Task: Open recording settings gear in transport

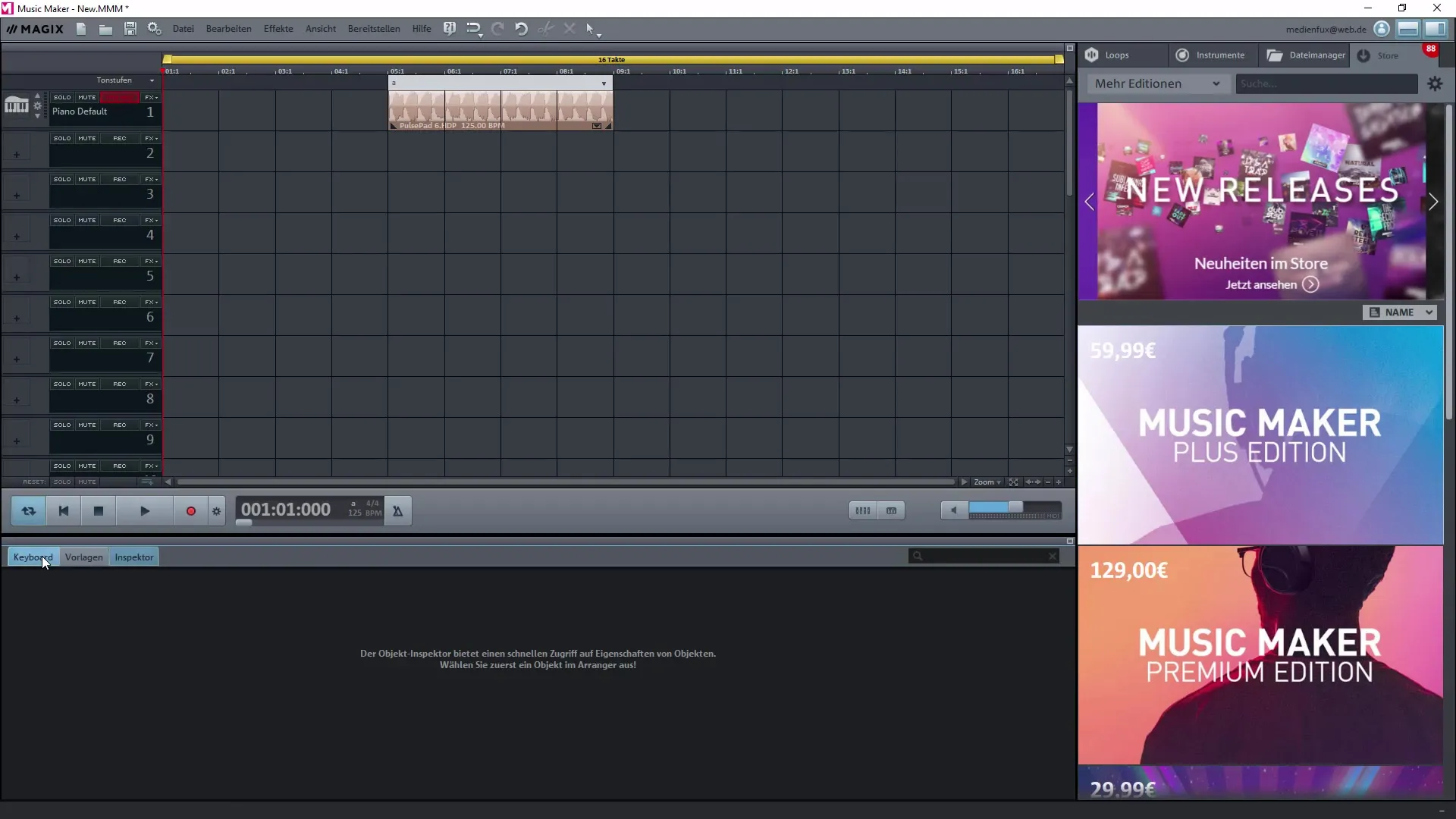Action: tap(217, 511)
